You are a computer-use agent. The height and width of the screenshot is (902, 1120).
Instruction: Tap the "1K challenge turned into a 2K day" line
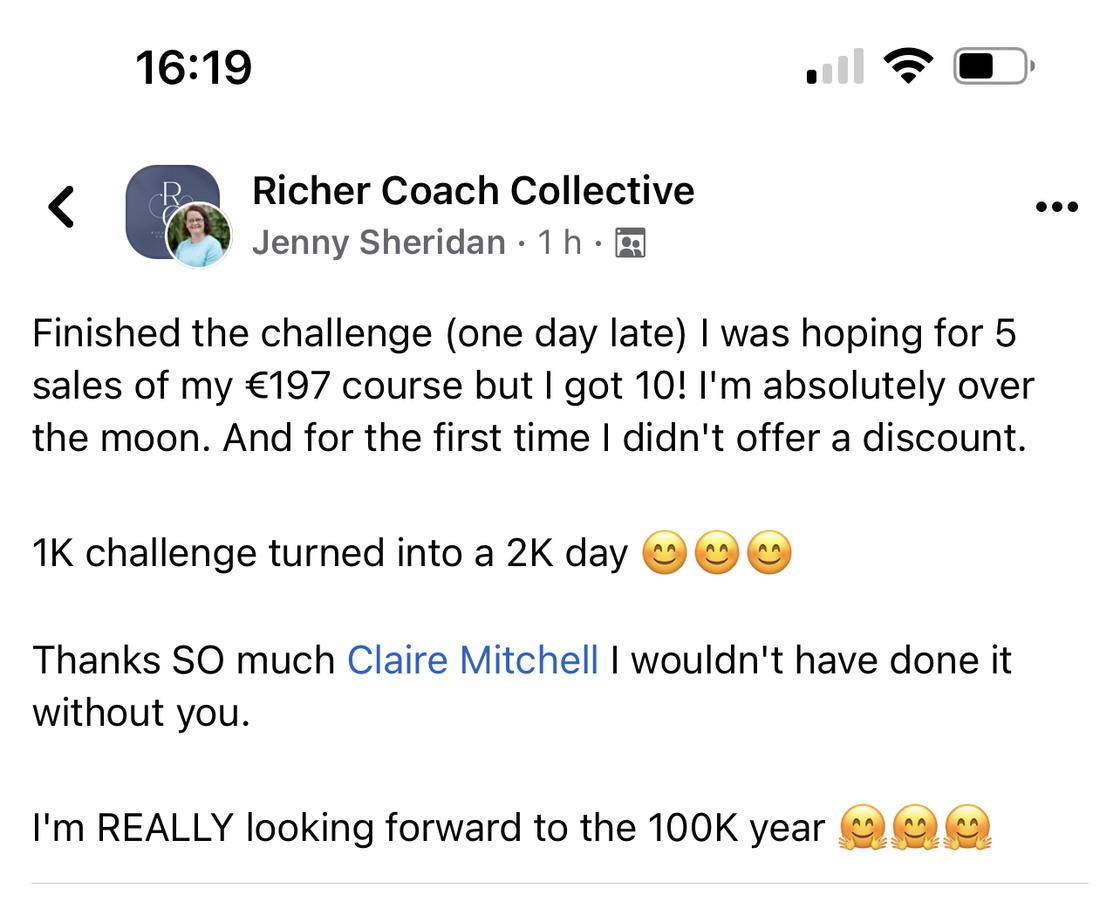pos(330,553)
